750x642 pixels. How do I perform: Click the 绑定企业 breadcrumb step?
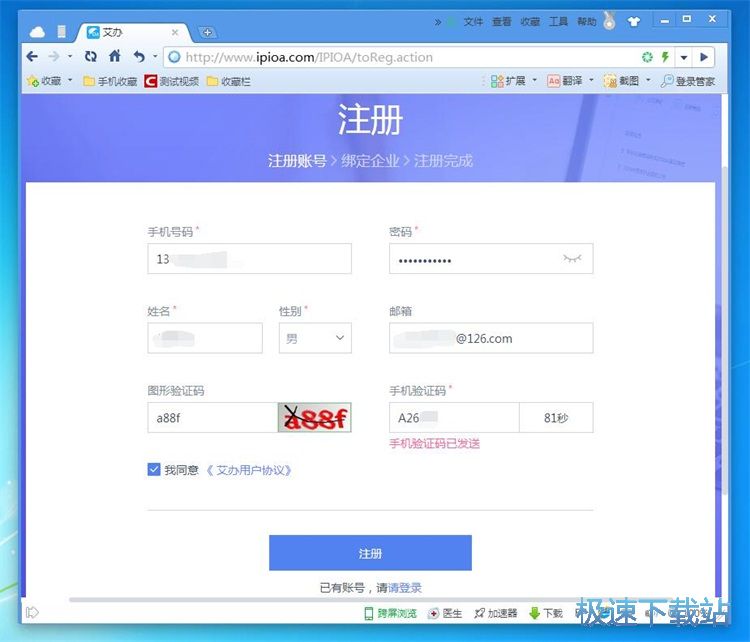370,161
